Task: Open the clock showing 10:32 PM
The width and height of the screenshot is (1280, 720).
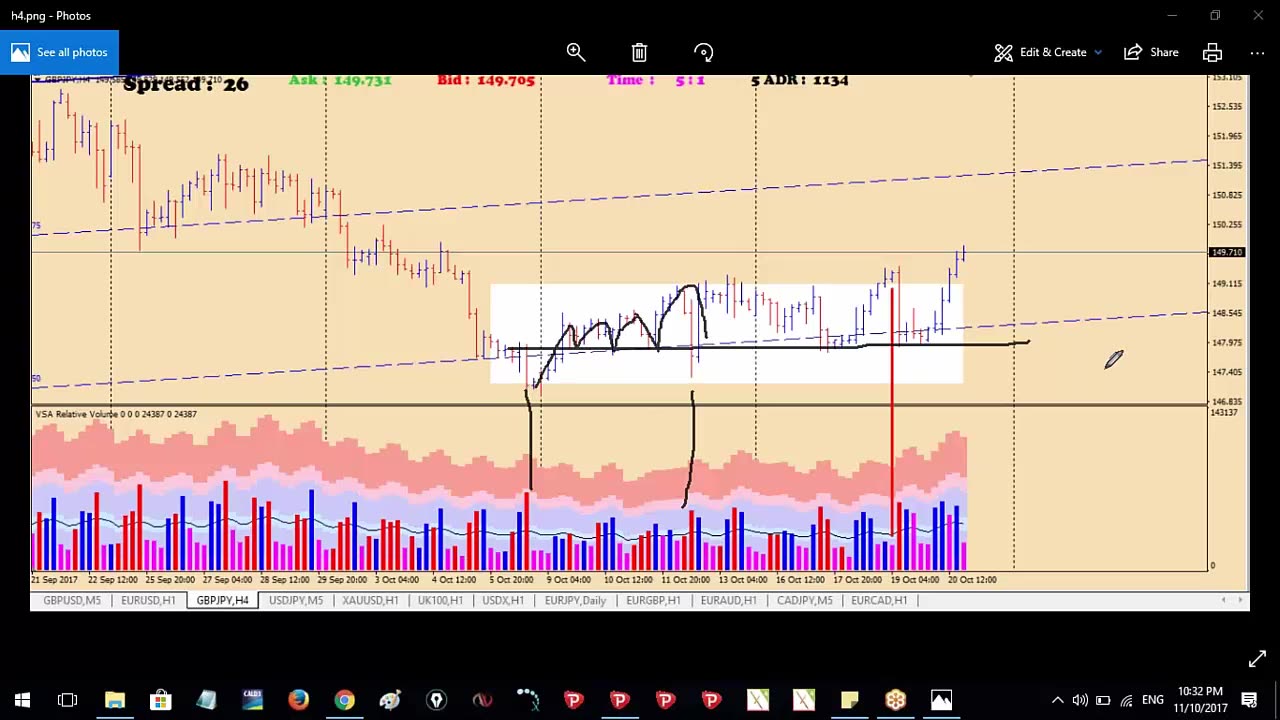Action: point(1200,700)
